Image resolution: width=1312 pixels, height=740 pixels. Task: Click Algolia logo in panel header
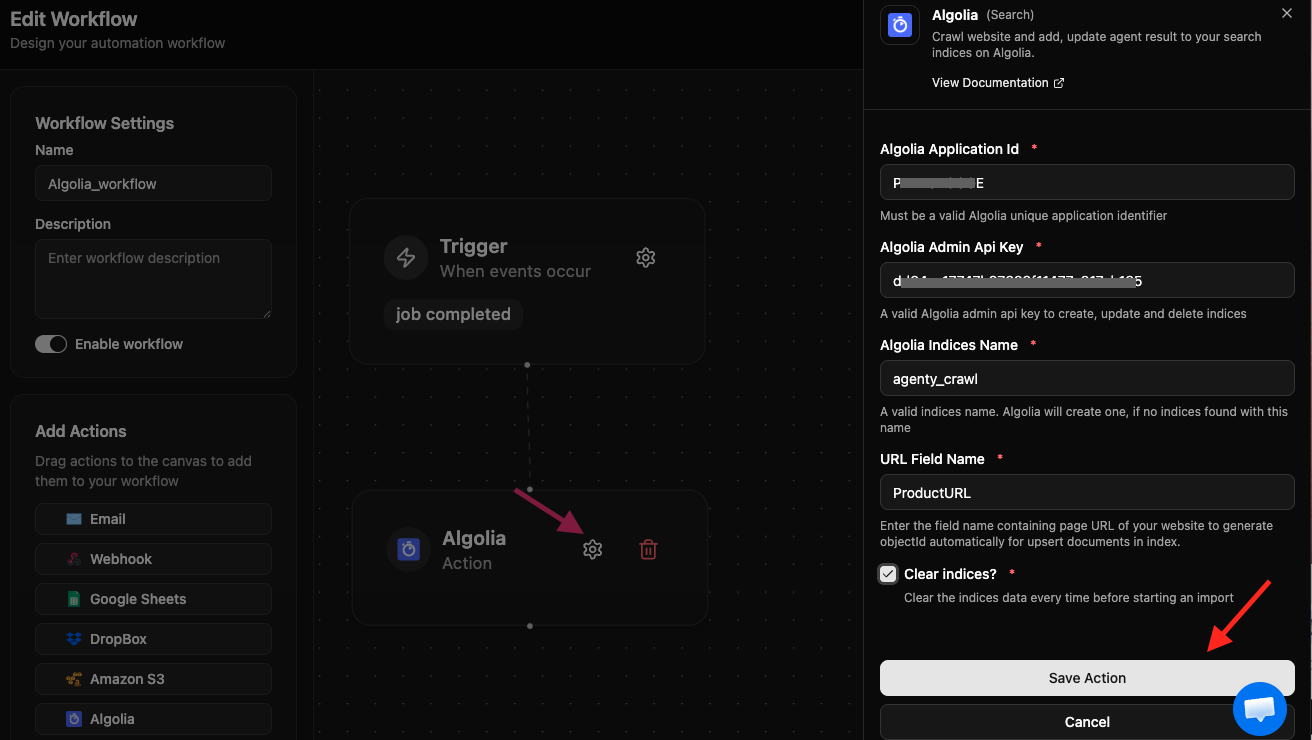pyautogui.click(x=900, y=25)
